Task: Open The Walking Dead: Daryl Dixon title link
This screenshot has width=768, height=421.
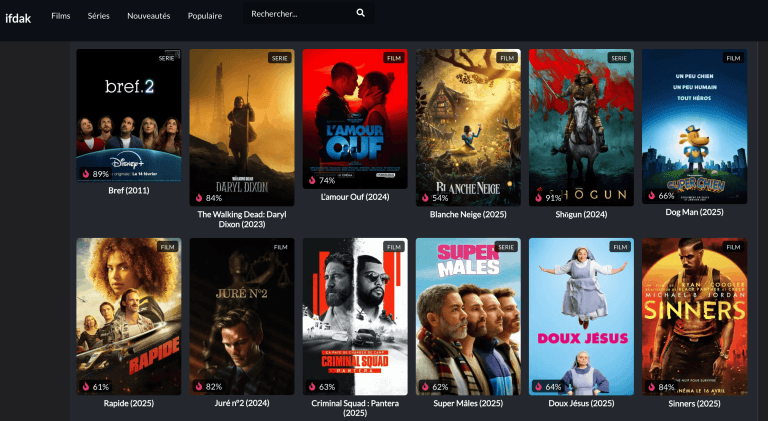Action: [x=242, y=219]
